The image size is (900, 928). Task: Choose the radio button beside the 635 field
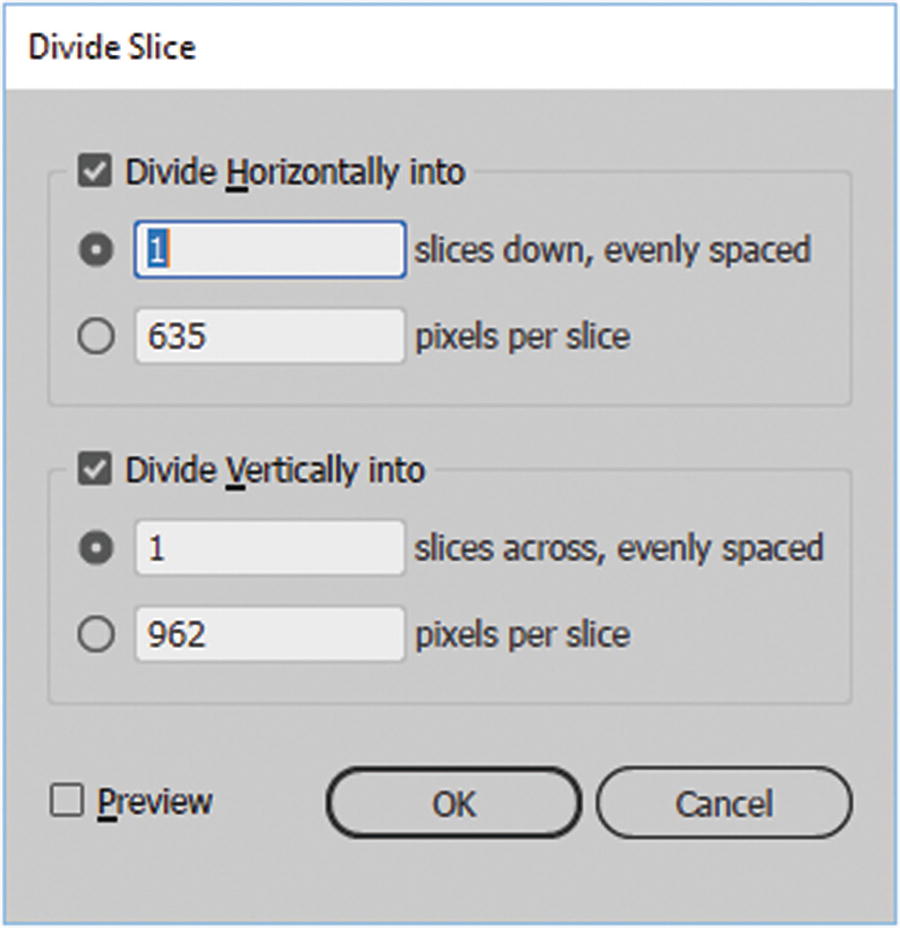[x=96, y=336]
